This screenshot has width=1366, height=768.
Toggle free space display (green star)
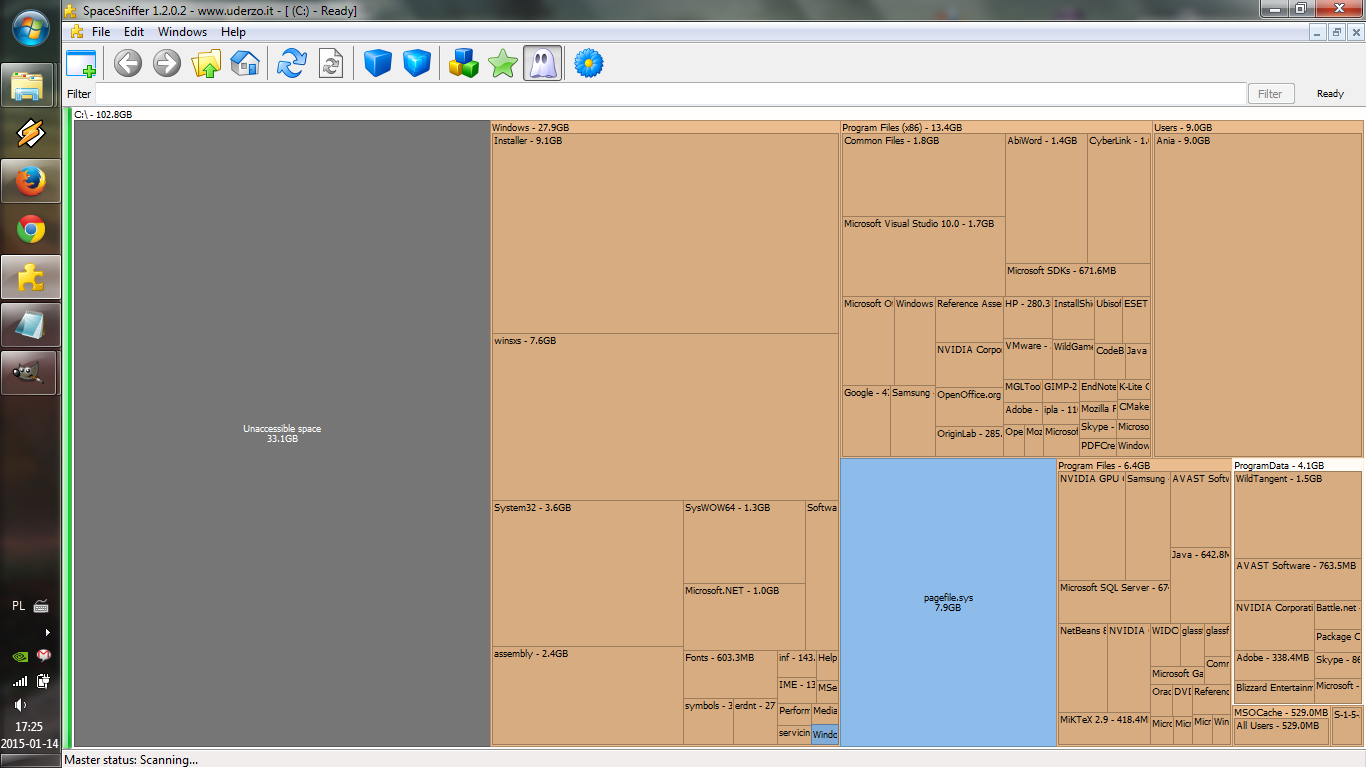(502, 65)
